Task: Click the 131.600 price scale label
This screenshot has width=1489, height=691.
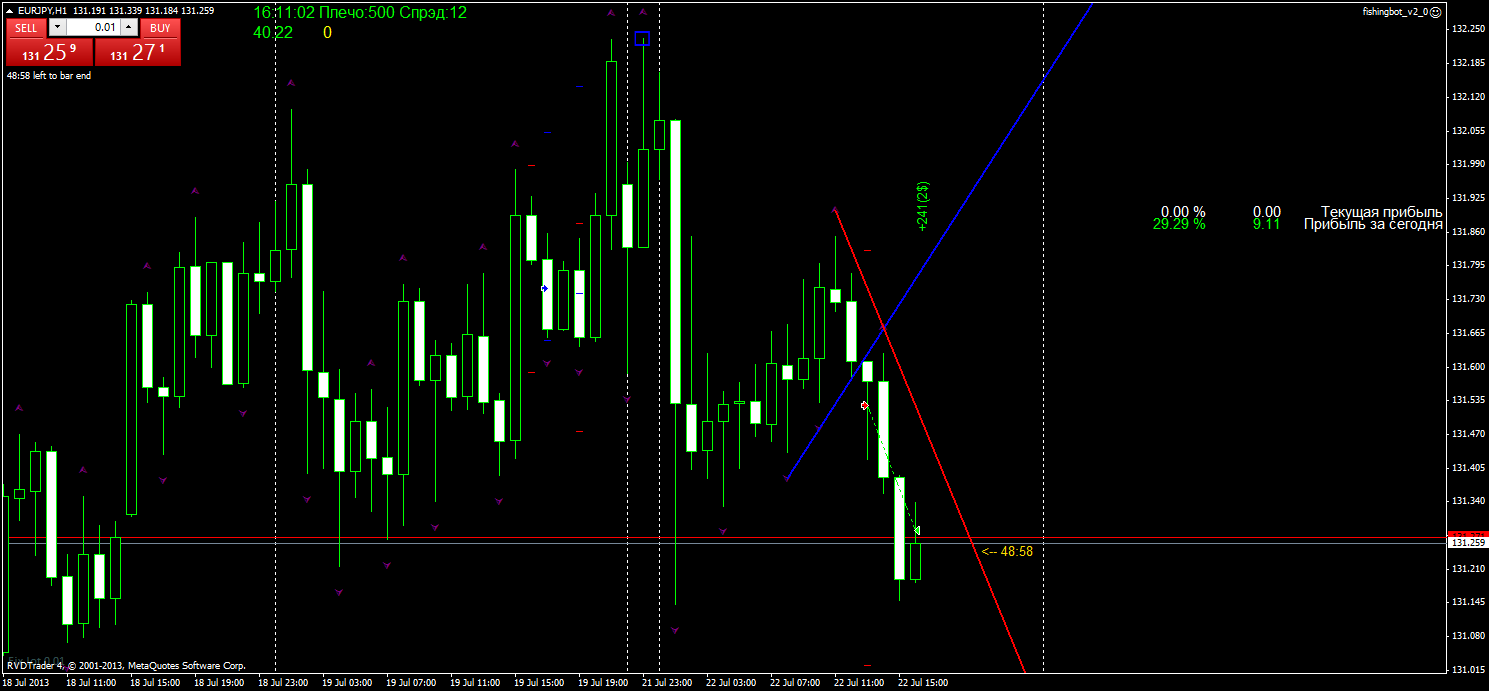Action: [x=1467, y=366]
